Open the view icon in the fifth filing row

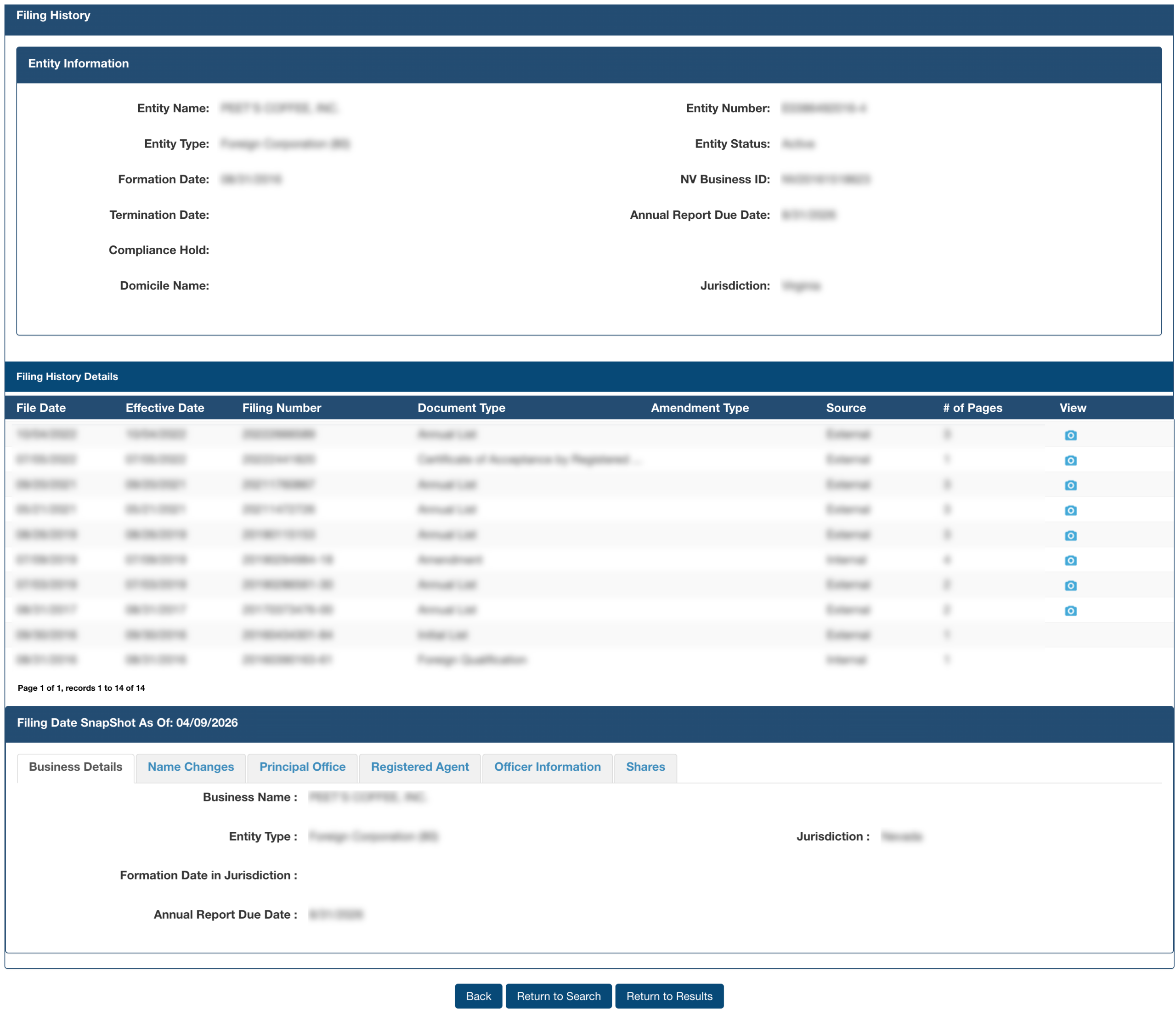pos(1070,535)
